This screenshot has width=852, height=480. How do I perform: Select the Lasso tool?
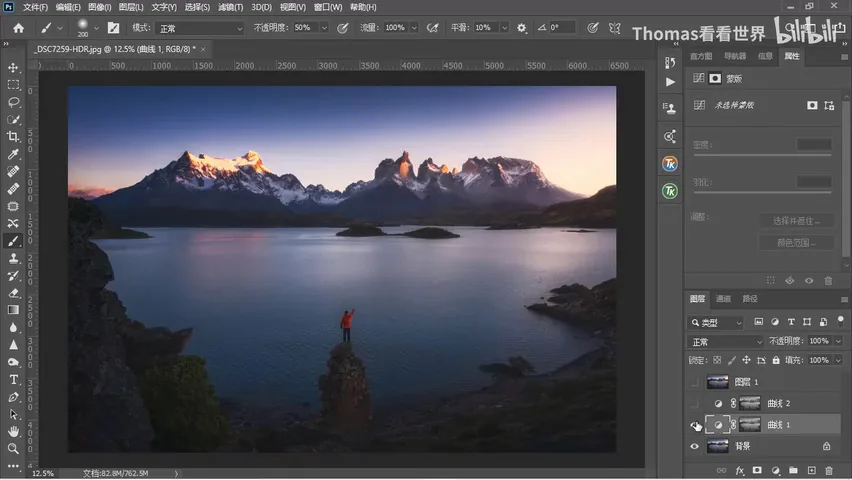(13, 102)
